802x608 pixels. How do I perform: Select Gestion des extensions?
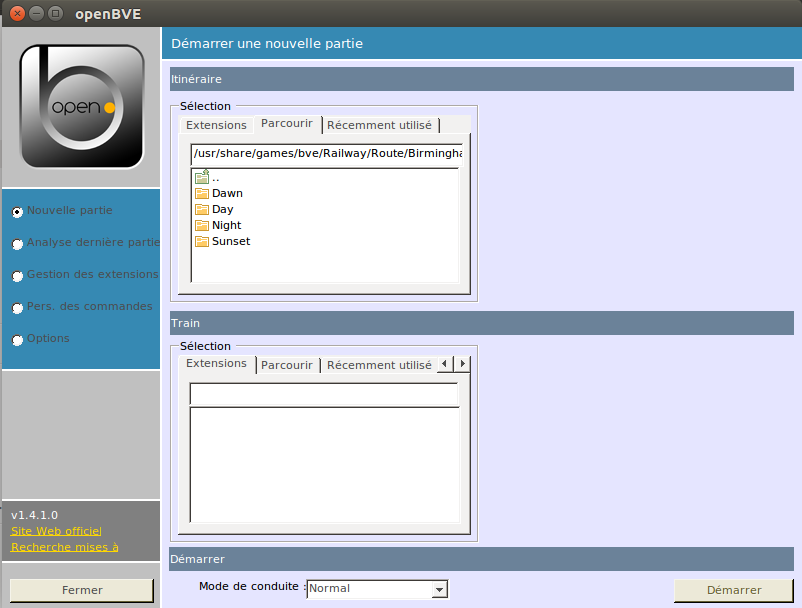coord(16,275)
